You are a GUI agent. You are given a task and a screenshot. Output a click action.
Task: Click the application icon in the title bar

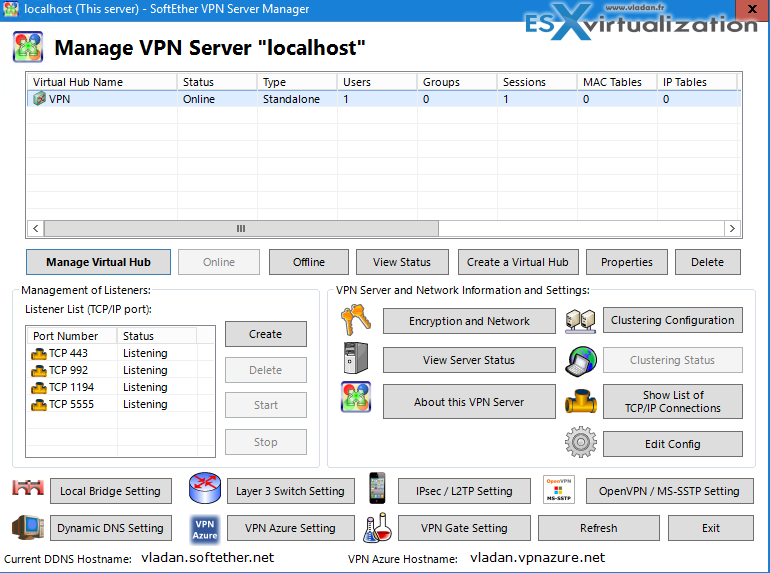tap(11, 9)
